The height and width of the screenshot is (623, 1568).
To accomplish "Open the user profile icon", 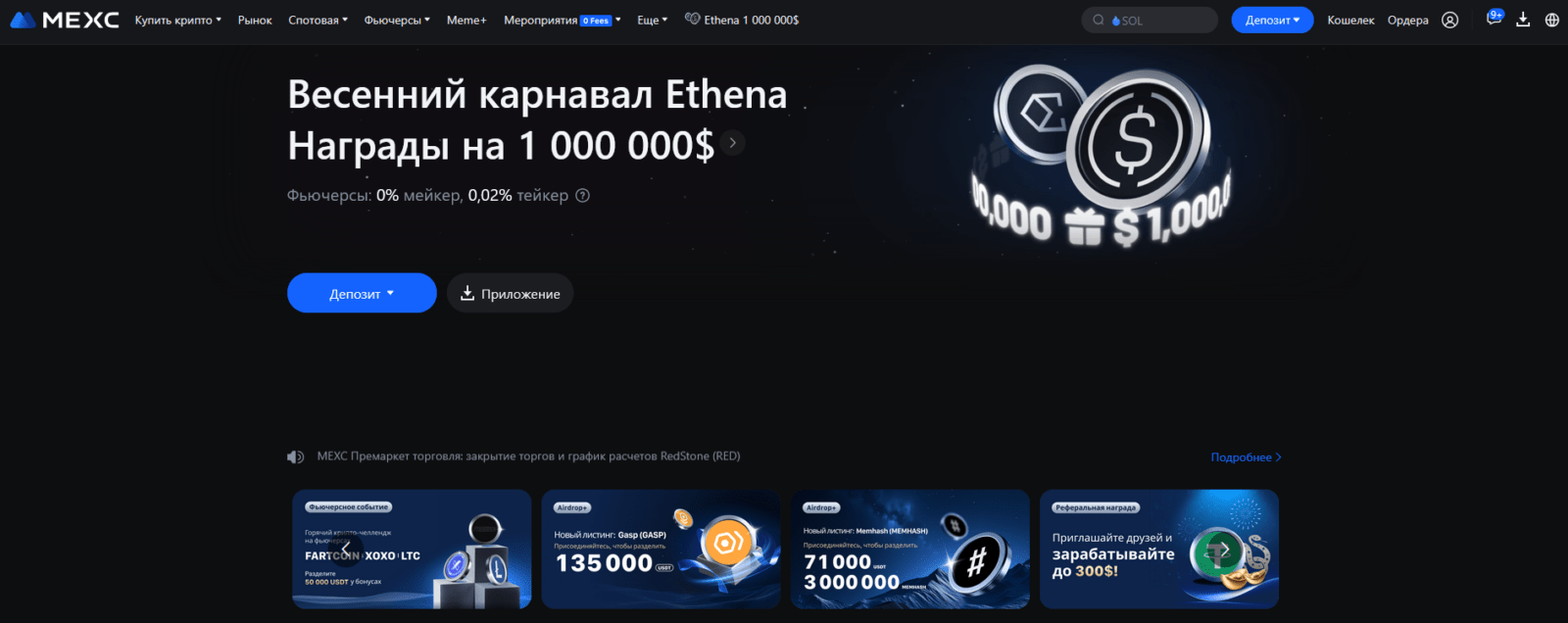I will tap(1450, 20).
